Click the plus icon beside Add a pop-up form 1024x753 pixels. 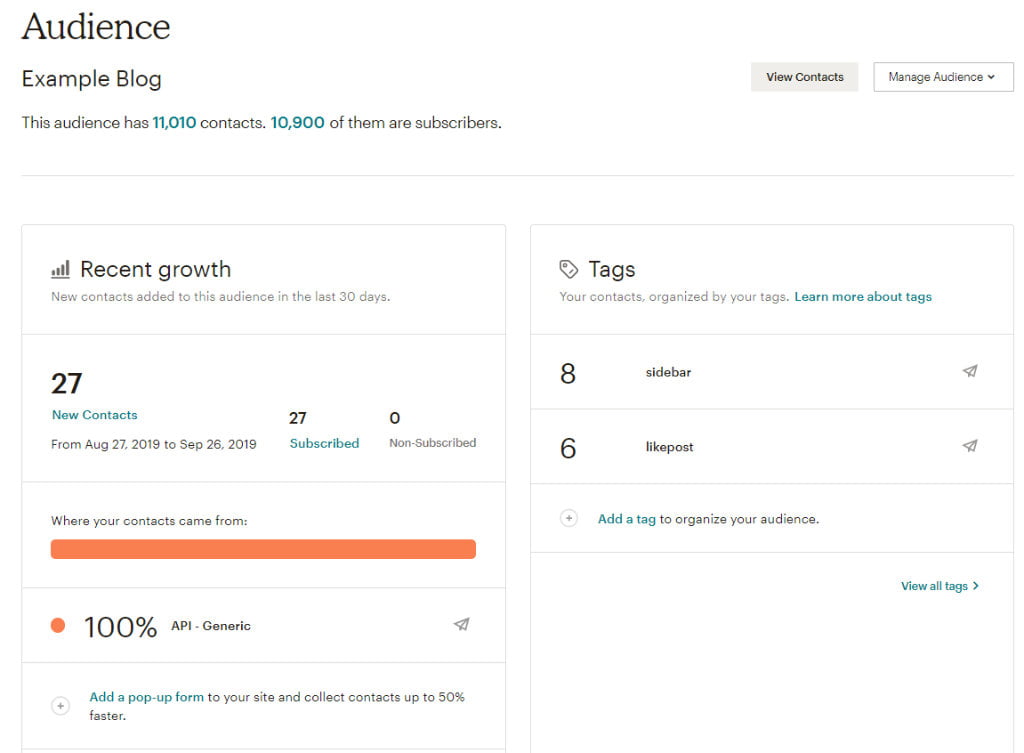pos(60,705)
